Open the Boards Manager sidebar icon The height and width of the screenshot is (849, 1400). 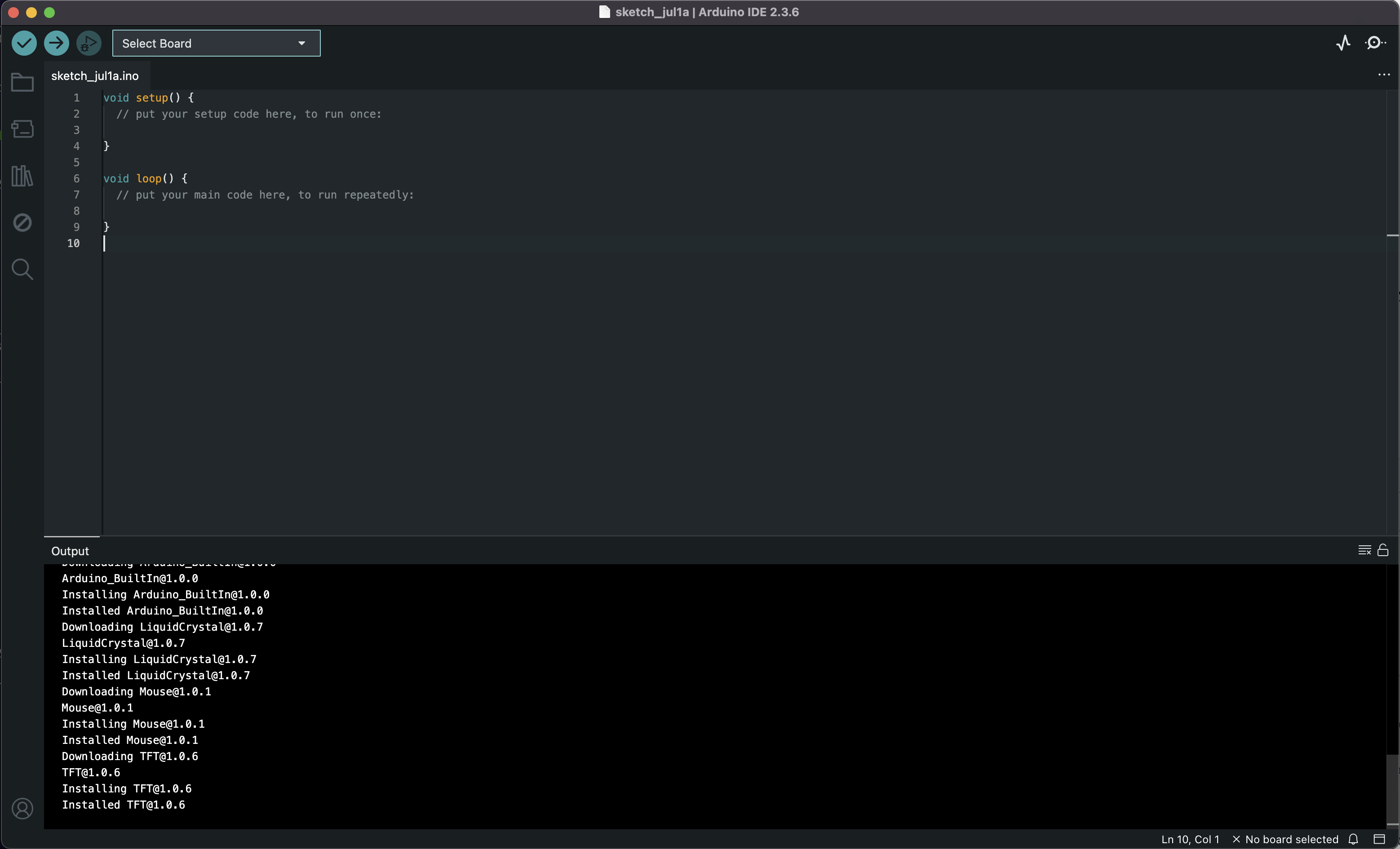click(x=23, y=129)
